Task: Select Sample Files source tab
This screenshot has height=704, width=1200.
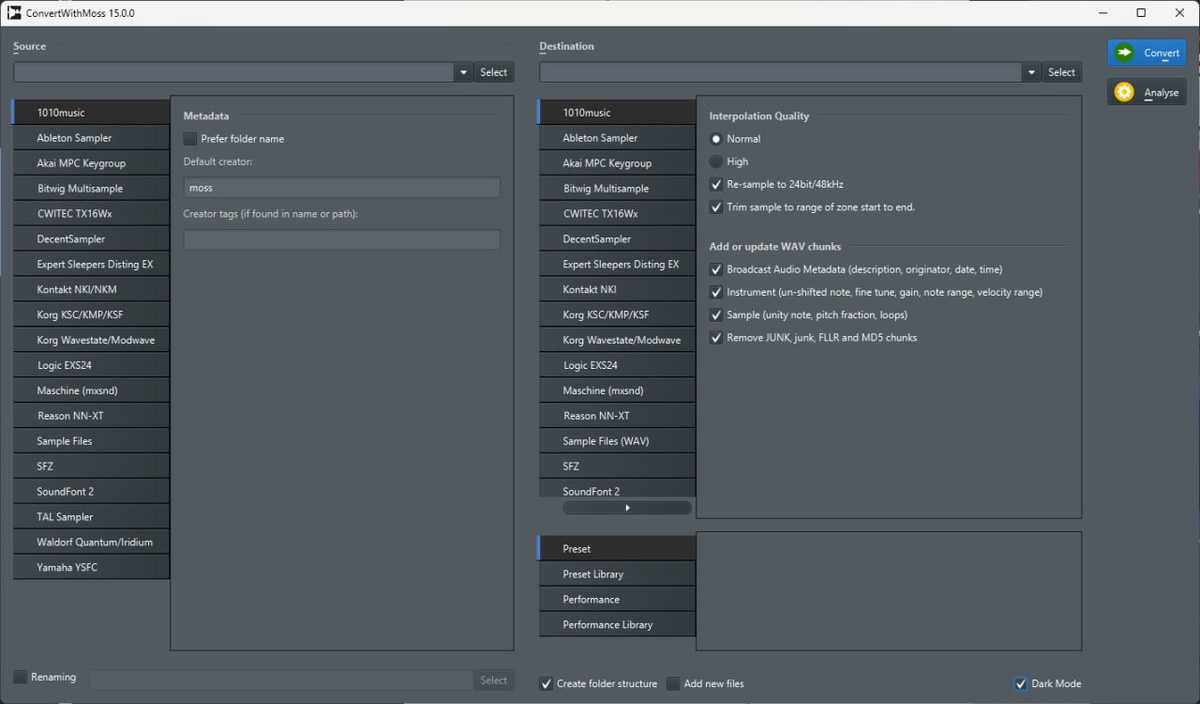Action: point(92,441)
